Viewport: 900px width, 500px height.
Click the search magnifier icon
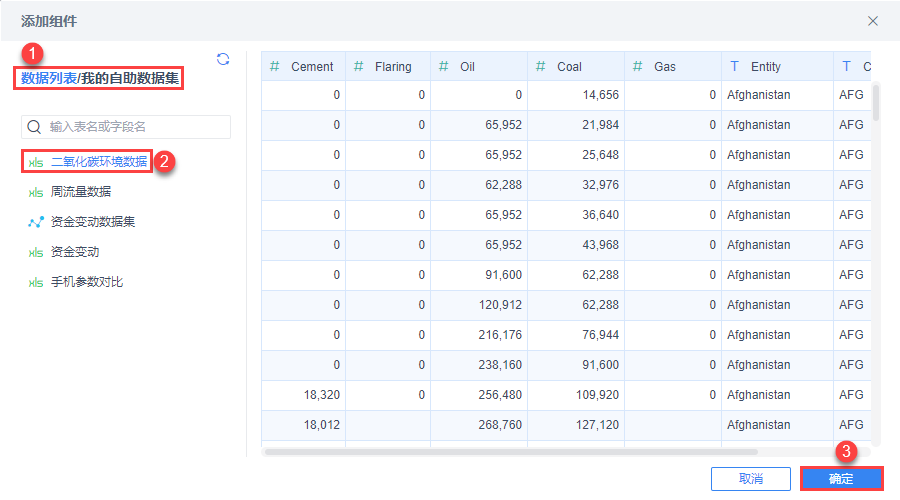click(35, 127)
